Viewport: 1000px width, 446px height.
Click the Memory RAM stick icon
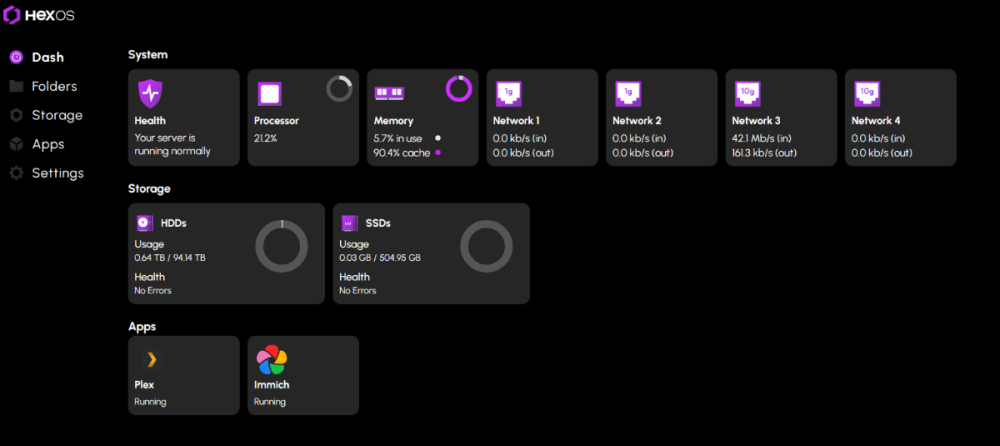389,93
